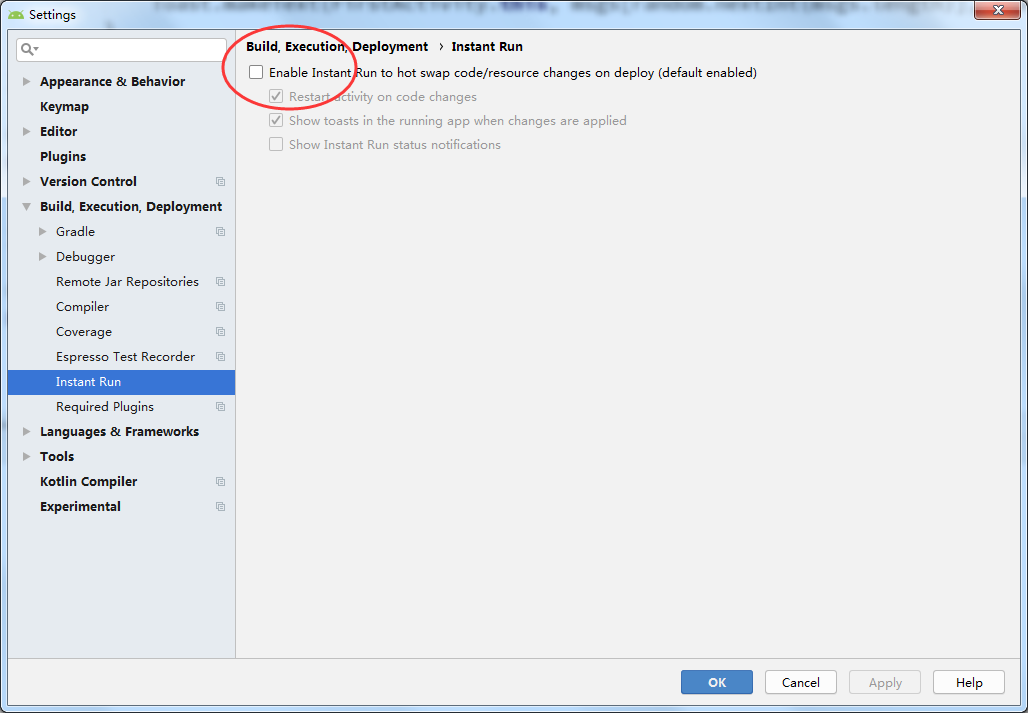
Task: Open Plugins settings page
Action: click(x=63, y=156)
